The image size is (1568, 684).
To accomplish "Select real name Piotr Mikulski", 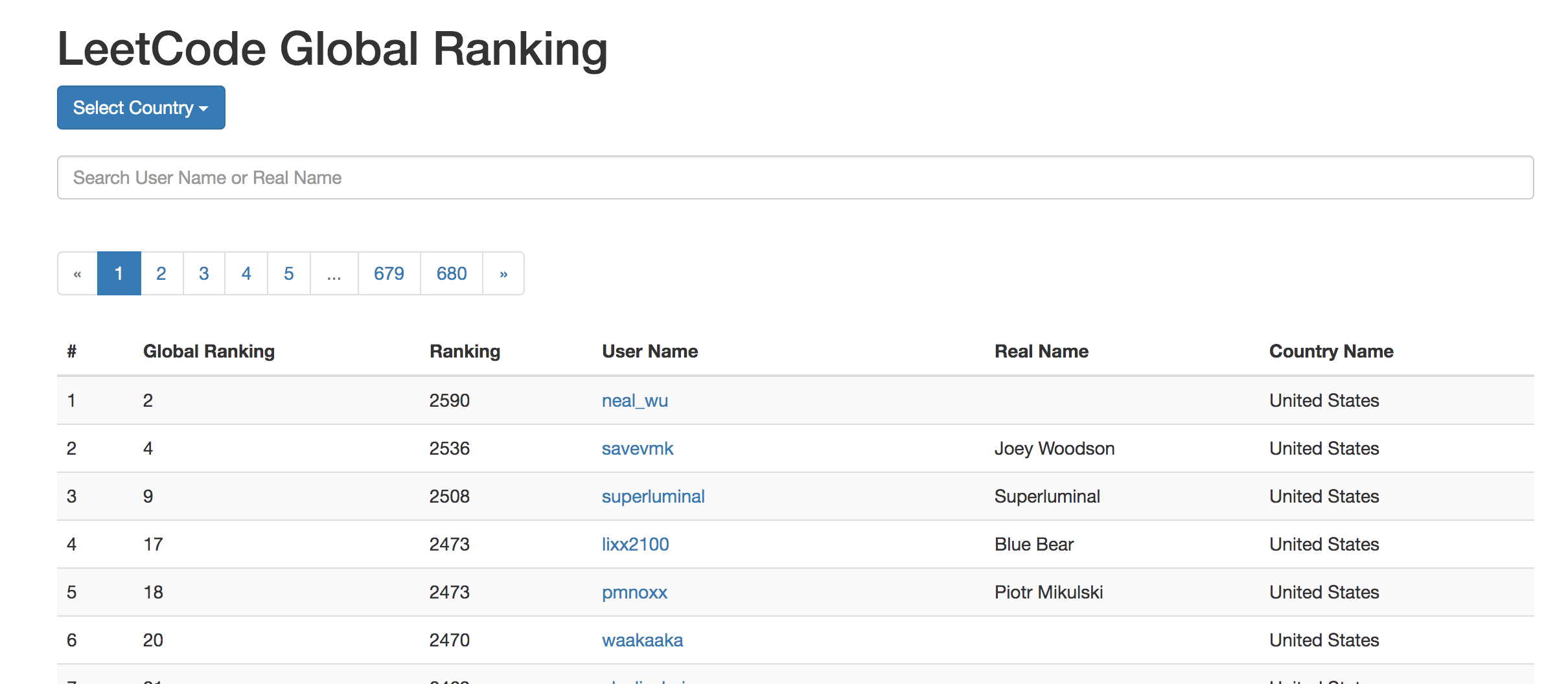I will [1048, 592].
